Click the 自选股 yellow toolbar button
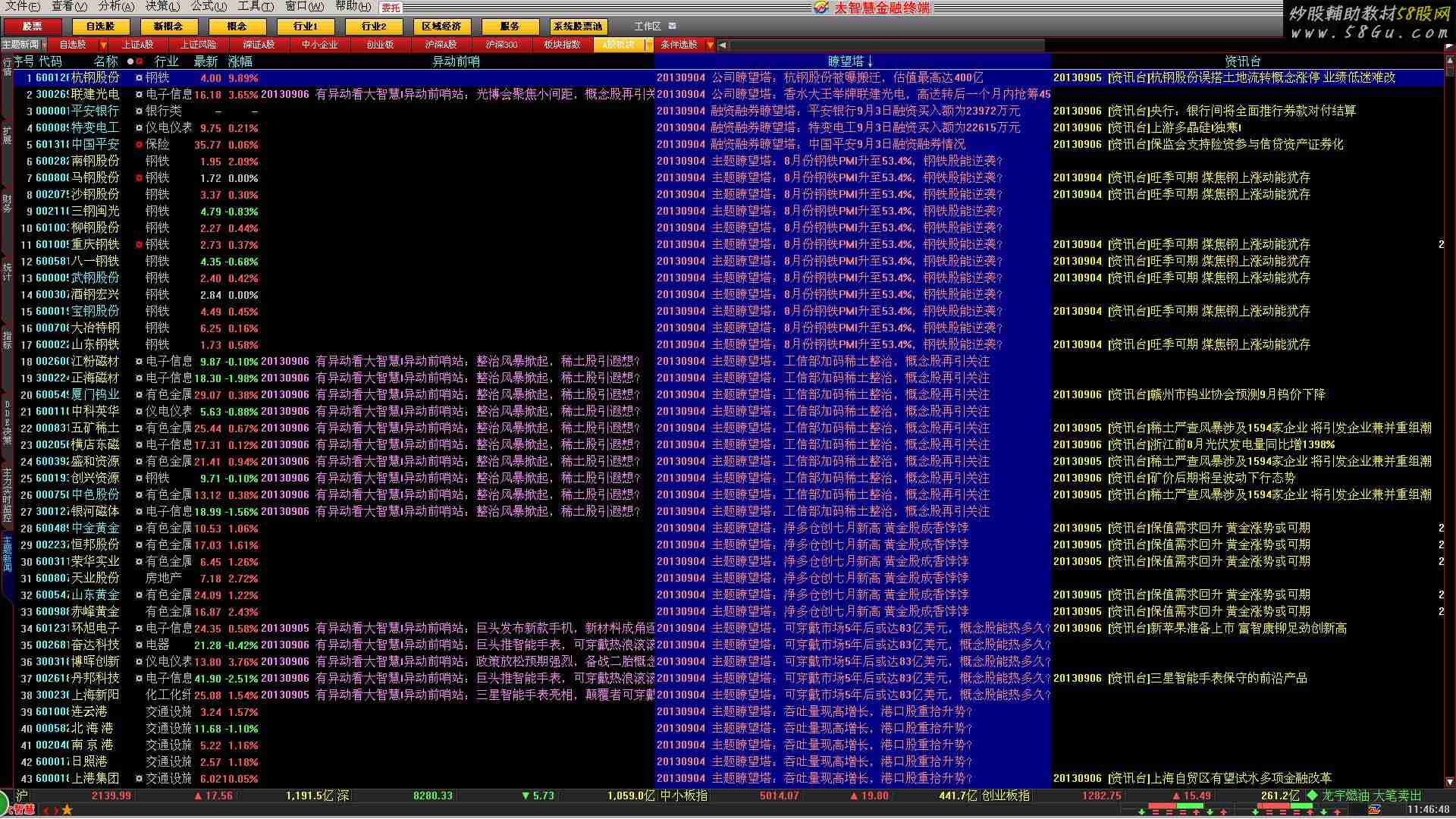 [x=100, y=26]
